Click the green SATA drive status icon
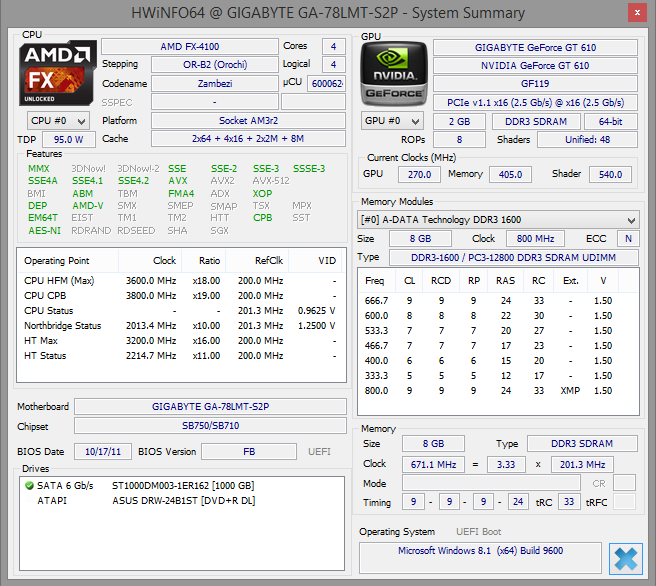This screenshot has height=586, width=656. click(x=29, y=486)
